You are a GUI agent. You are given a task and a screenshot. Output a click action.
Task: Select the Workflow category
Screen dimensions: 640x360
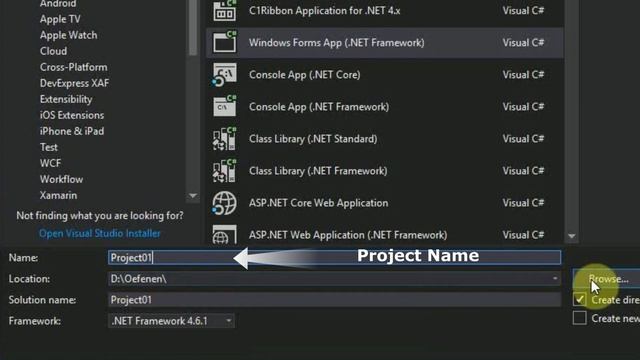point(61,179)
